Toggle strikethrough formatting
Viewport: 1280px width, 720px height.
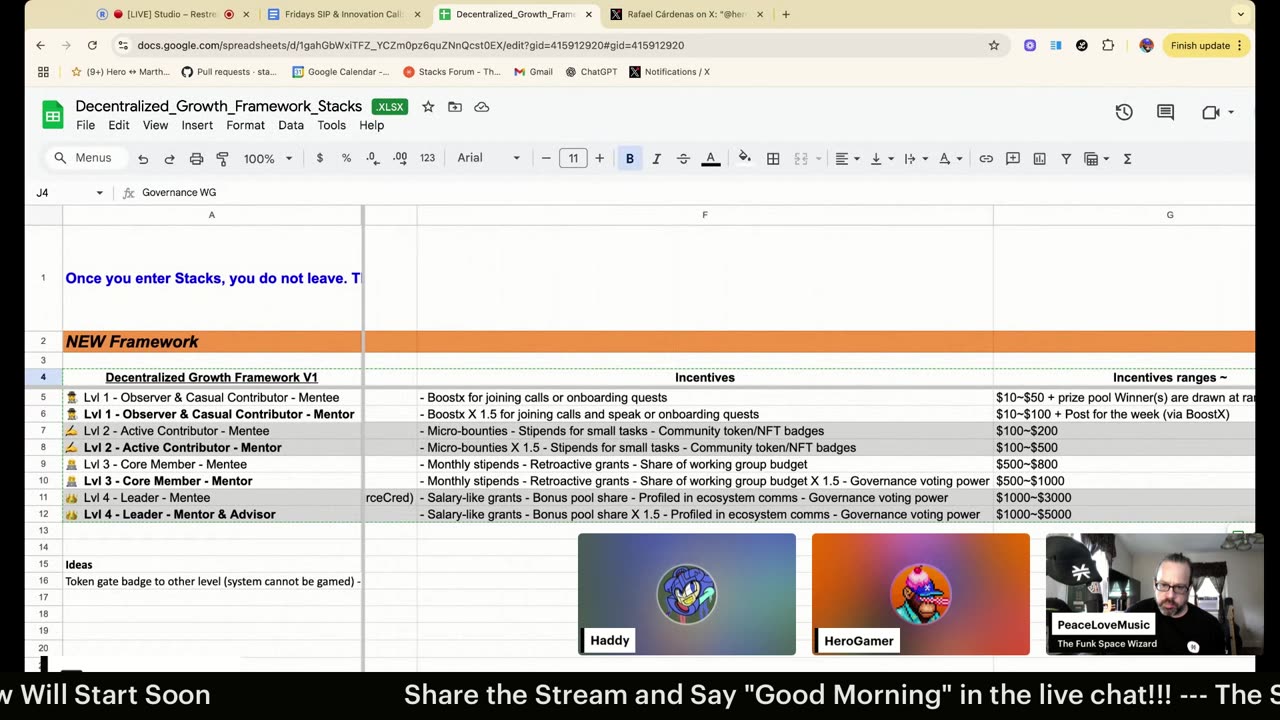(683, 158)
